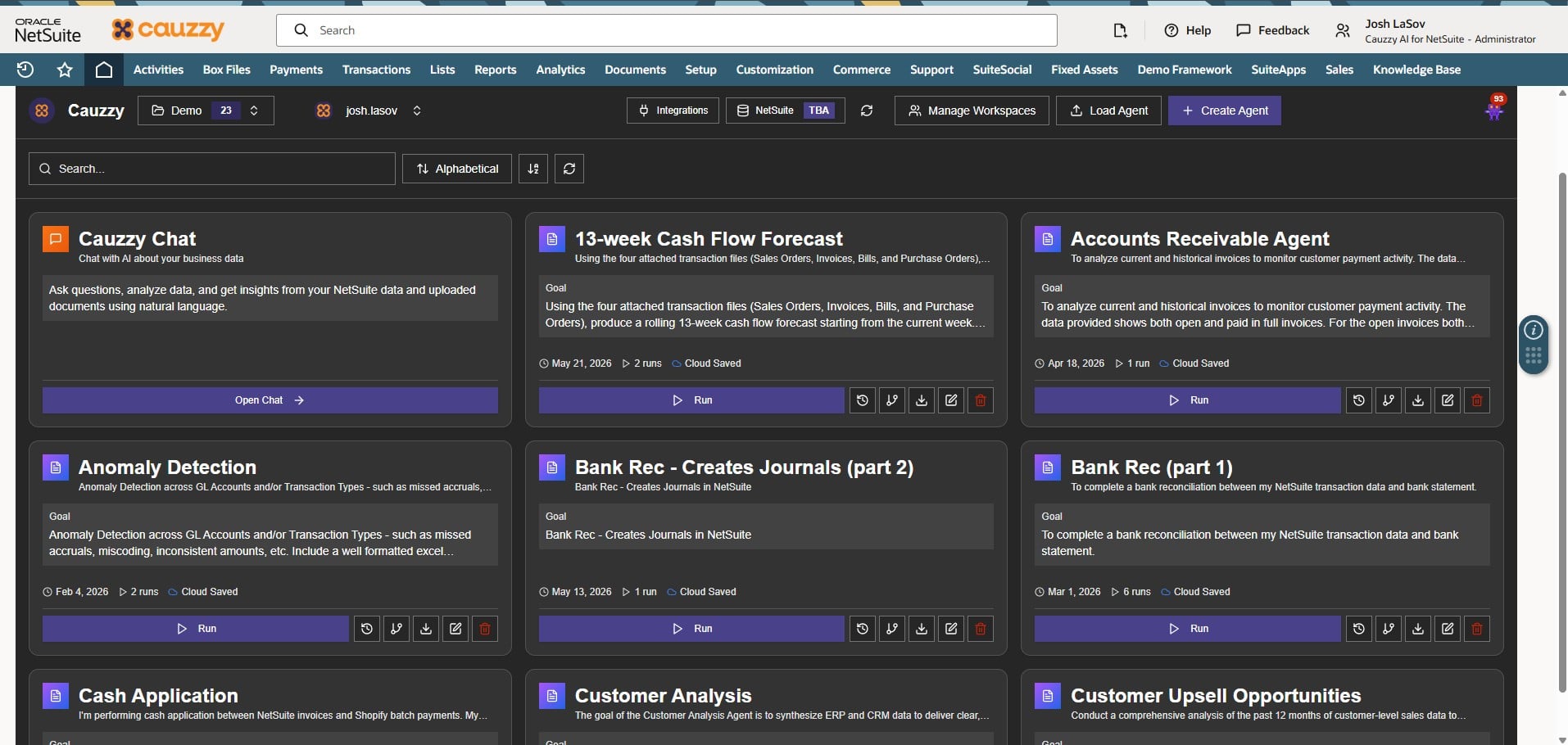This screenshot has width=1568, height=745.
Task: Delete the Bank Rec - Creates Journals (part 2) agent
Action: pyautogui.click(x=981, y=629)
